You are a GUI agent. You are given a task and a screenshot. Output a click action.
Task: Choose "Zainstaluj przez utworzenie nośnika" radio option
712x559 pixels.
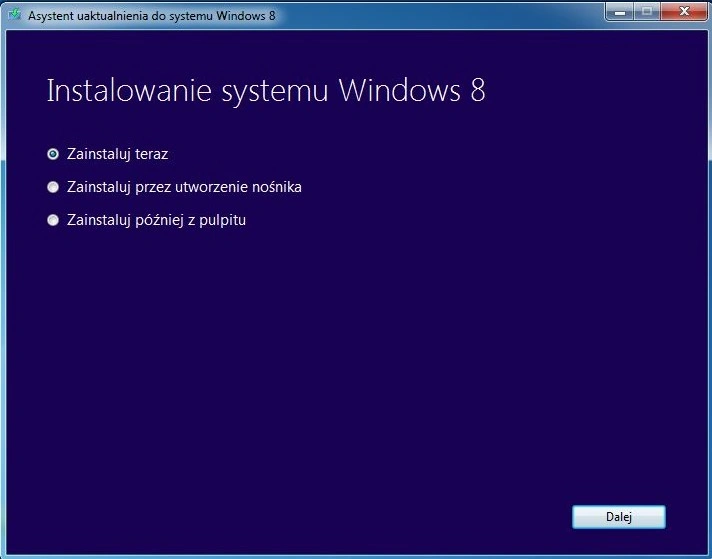[x=53, y=187]
